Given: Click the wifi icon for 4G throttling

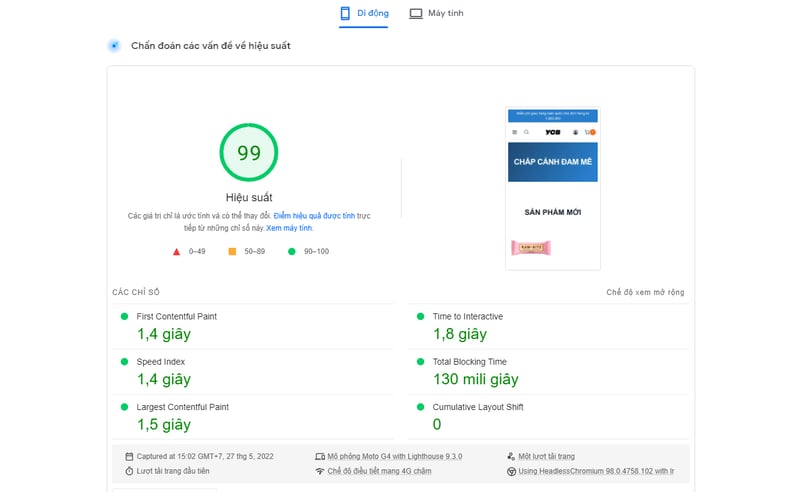Looking at the screenshot, I should (x=320, y=471).
